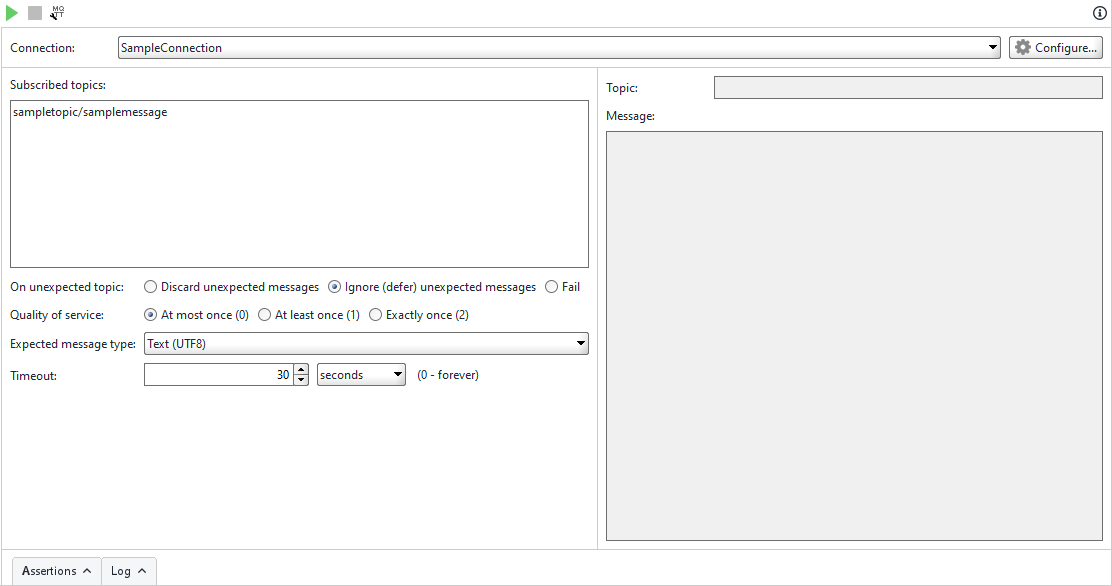Screen dimensions: 1112x586
Task: Select Fail for unexpected topics
Action: [551, 287]
